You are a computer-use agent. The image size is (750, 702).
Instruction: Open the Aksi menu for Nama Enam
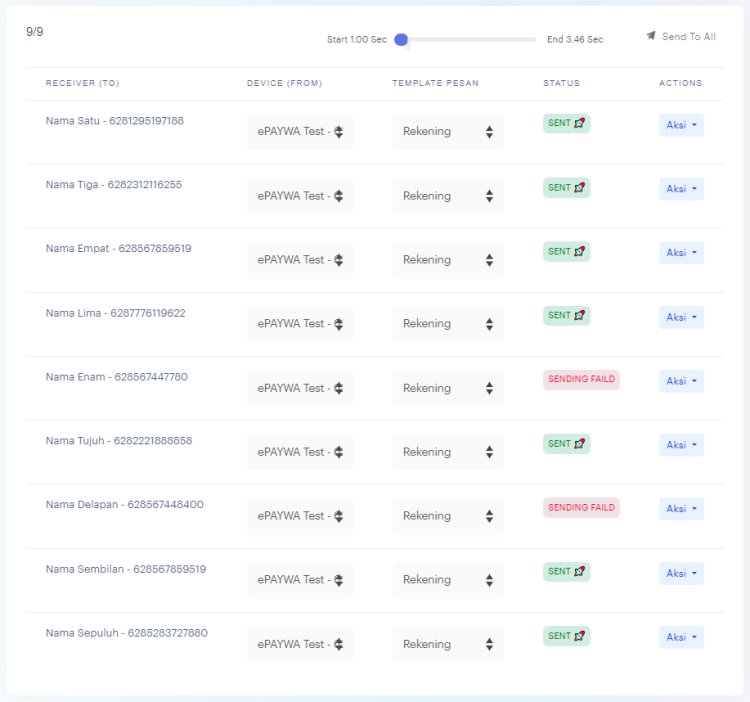681,381
